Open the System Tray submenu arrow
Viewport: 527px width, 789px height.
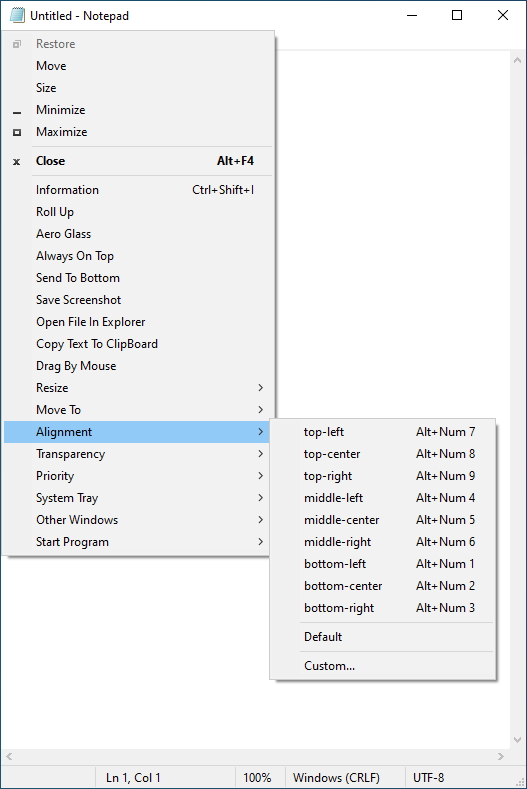pyautogui.click(x=260, y=498)
